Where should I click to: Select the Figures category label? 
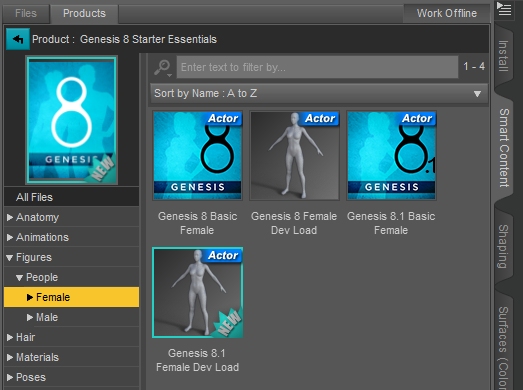(x=34, y=258)
